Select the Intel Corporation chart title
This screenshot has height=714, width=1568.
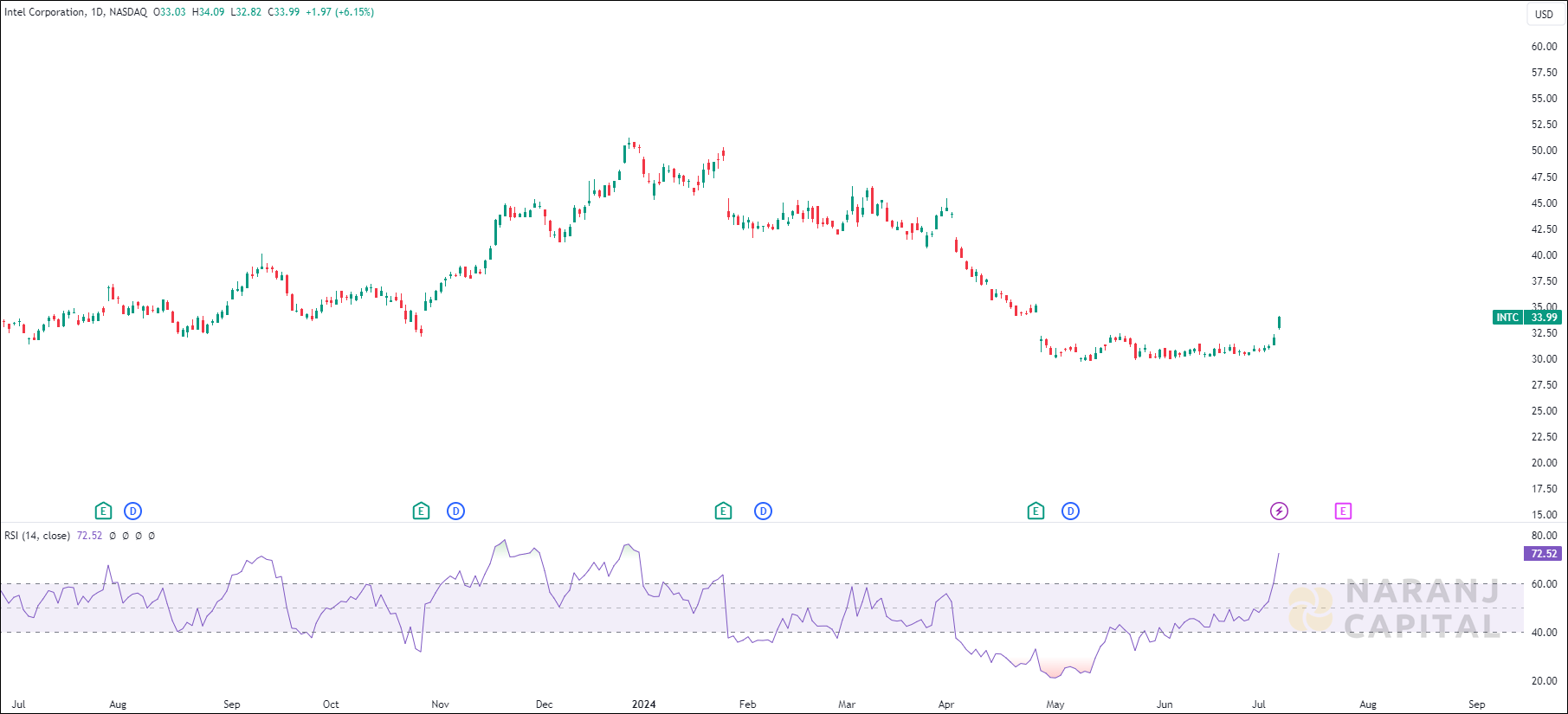click(45, 12)
